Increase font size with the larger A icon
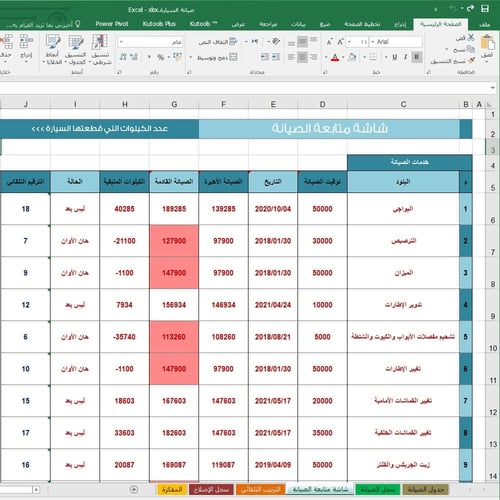Screen dimensions: 500x500 coord(340,42)
